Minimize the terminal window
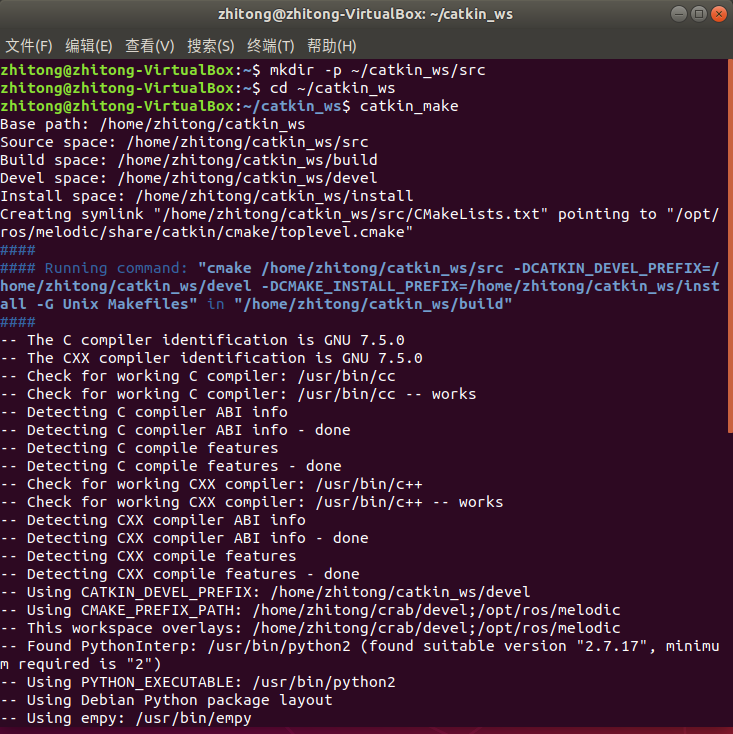The image size is (733, 734). pos(679,14)
